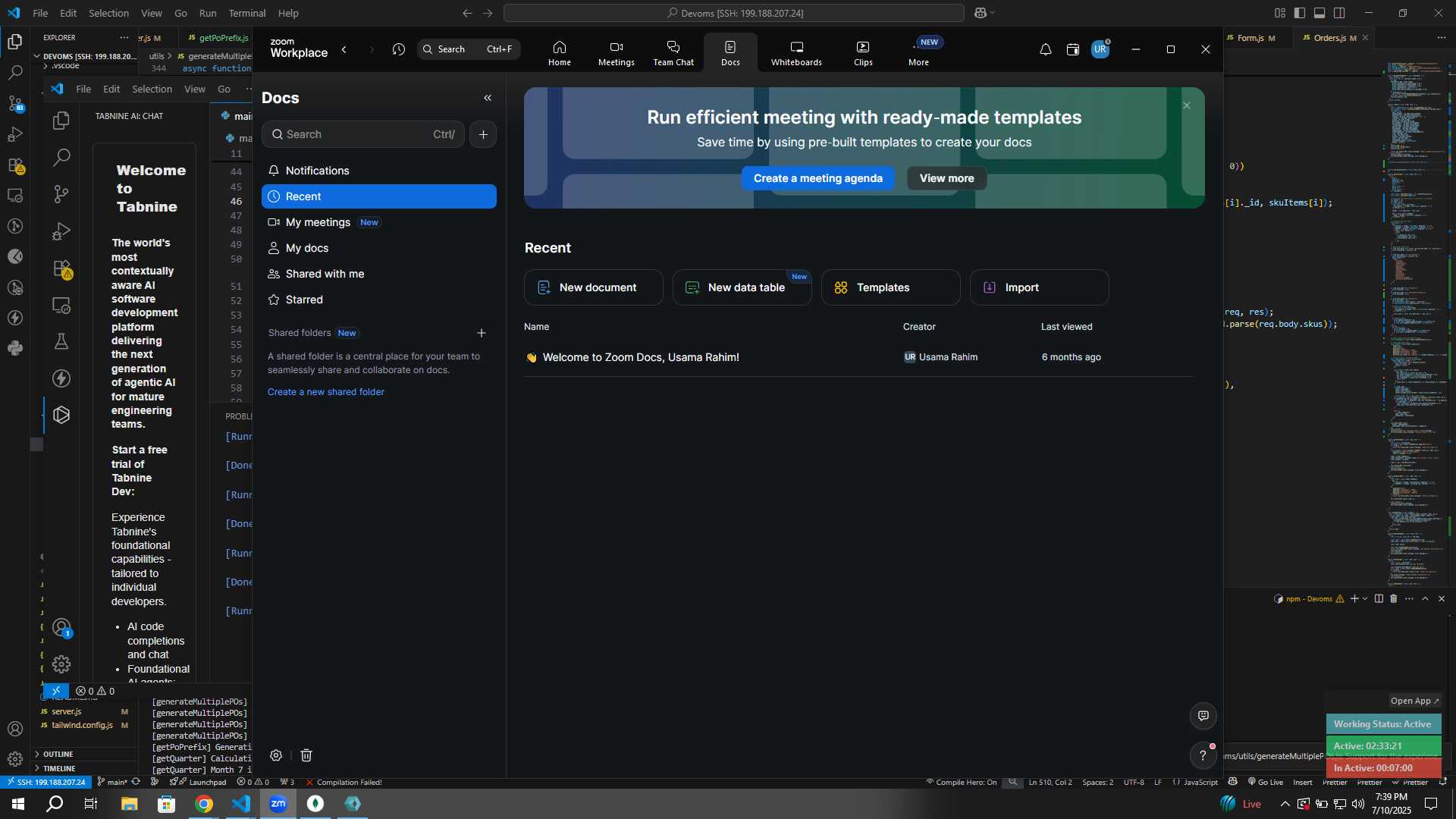Open the UR profile avatar menu

pyautogui.click(x=1100, y=49)
